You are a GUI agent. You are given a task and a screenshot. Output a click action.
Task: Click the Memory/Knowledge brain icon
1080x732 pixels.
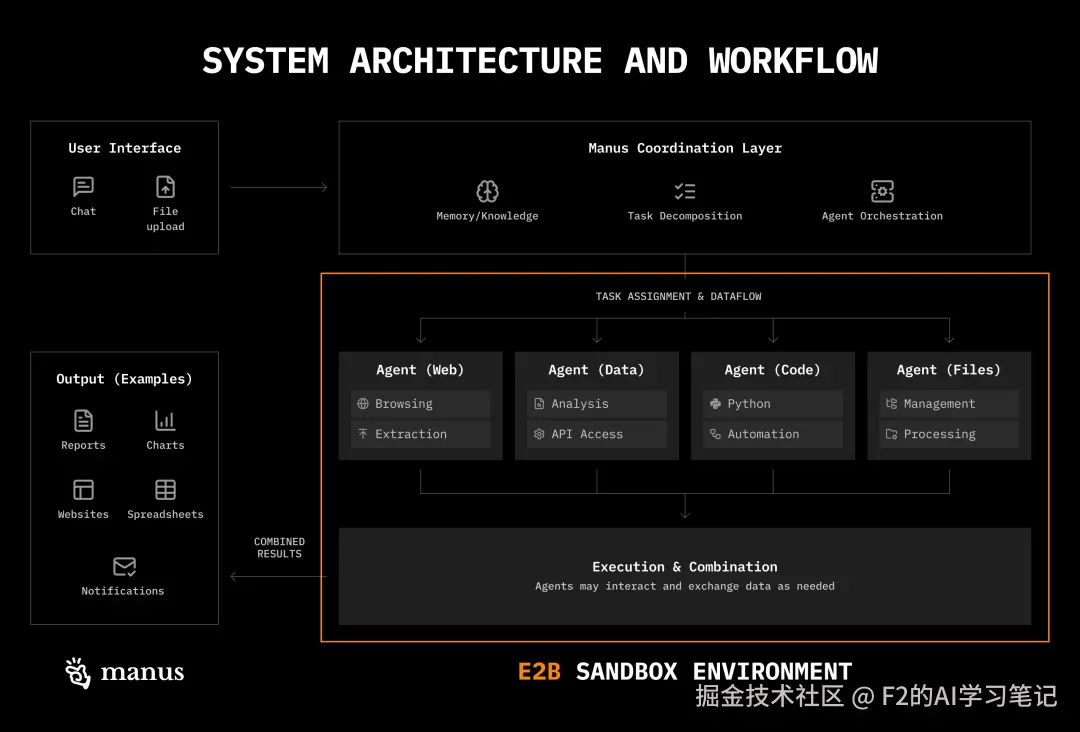[487, 191]
